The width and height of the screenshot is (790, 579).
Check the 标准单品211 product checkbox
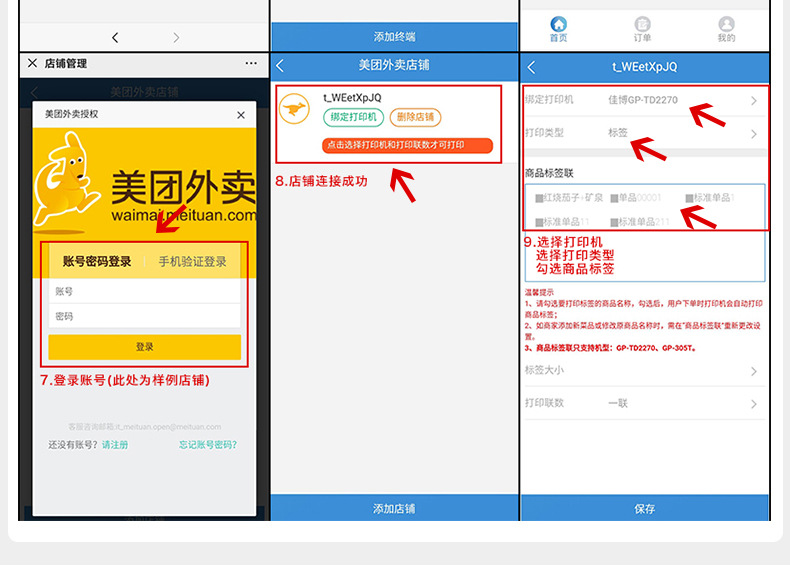tap(614, 222)
